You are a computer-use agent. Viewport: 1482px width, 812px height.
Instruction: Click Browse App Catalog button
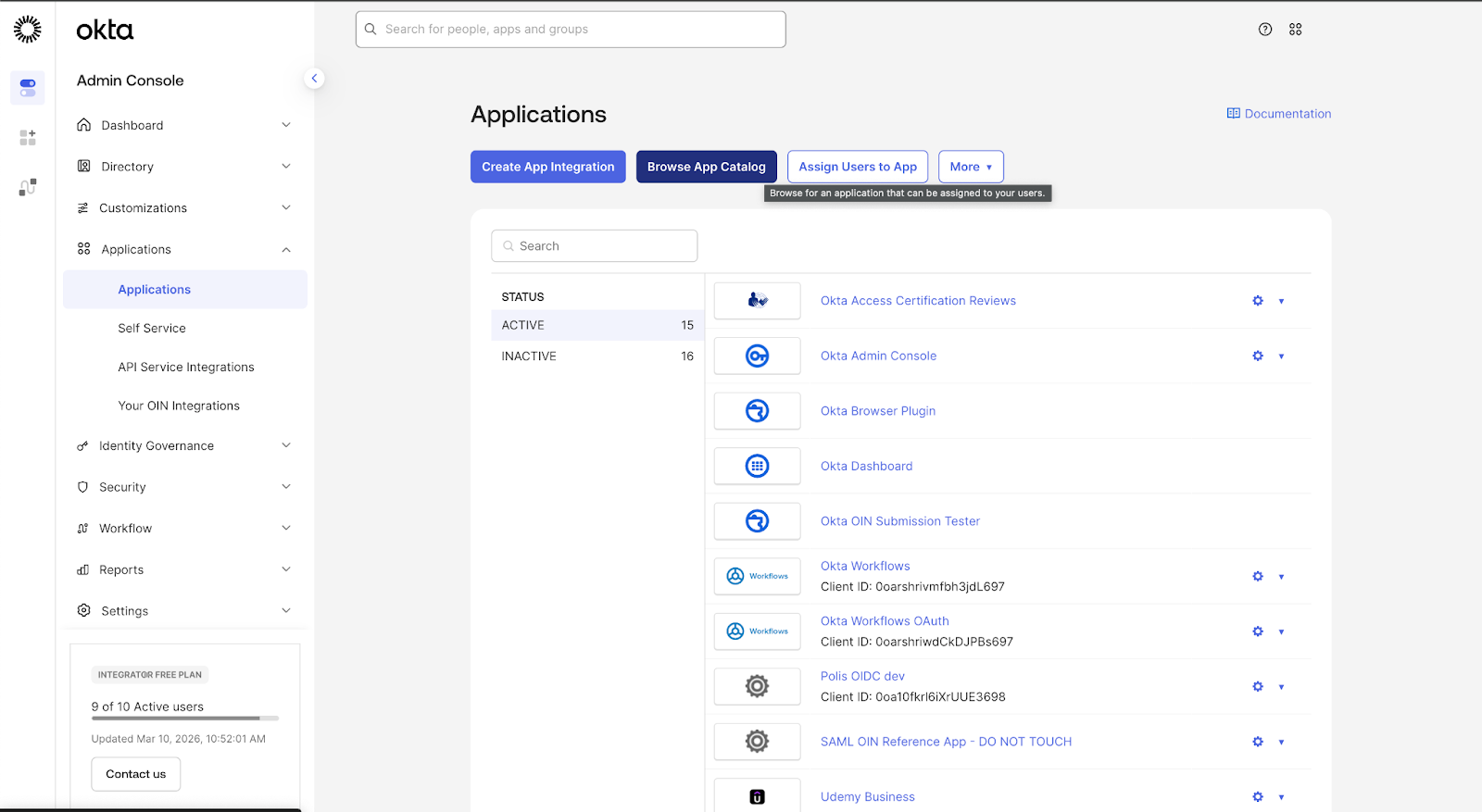(707, 167)
